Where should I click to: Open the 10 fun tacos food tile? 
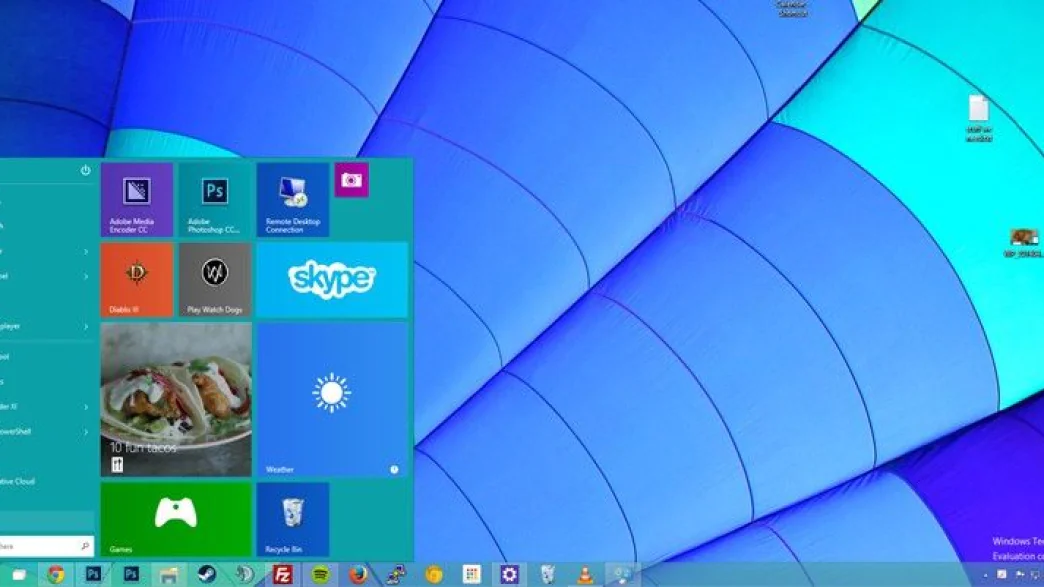pos(176,399)
